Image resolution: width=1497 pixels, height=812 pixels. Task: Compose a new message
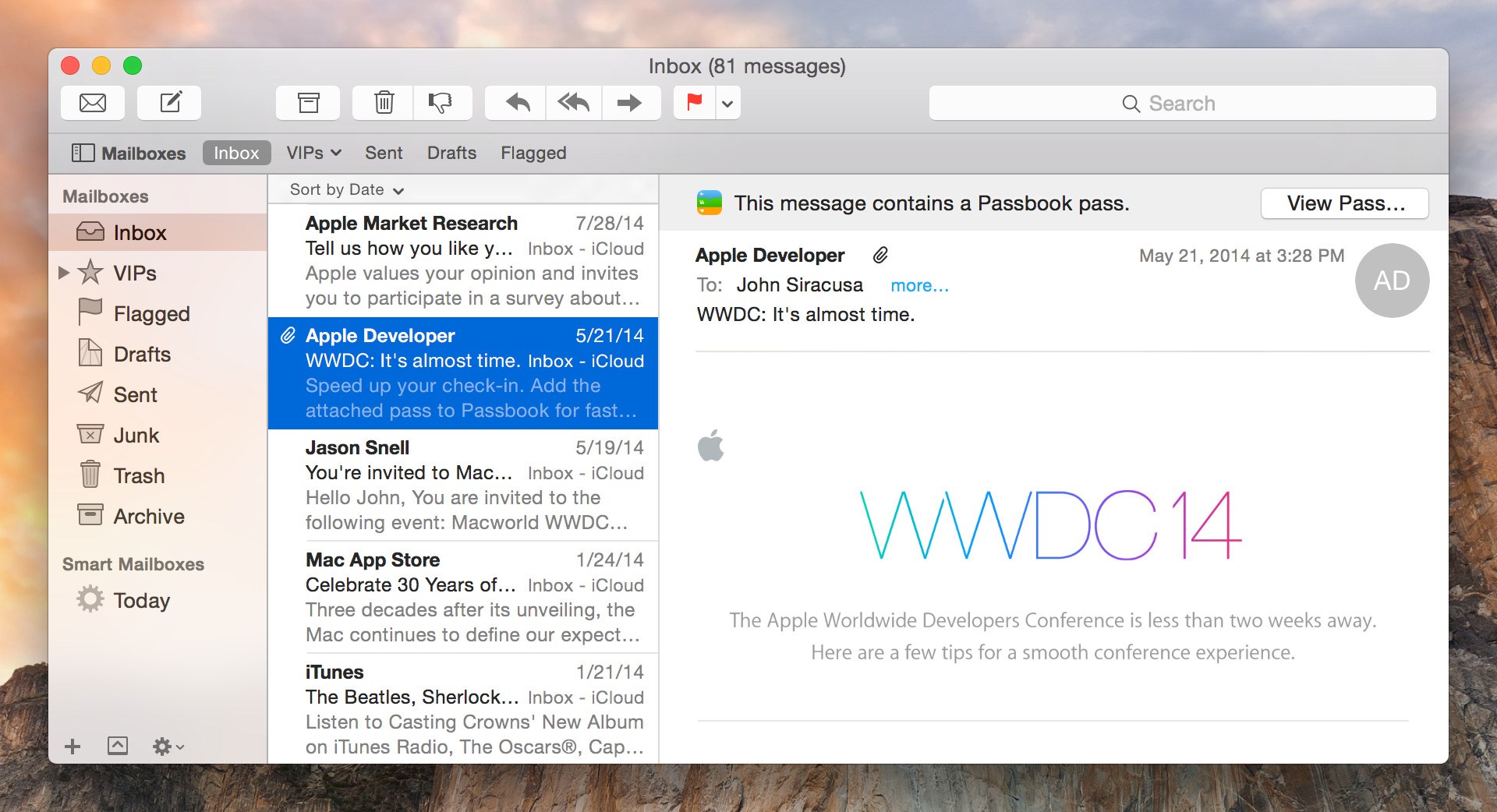pyautogui.click(x=169, y=102)
